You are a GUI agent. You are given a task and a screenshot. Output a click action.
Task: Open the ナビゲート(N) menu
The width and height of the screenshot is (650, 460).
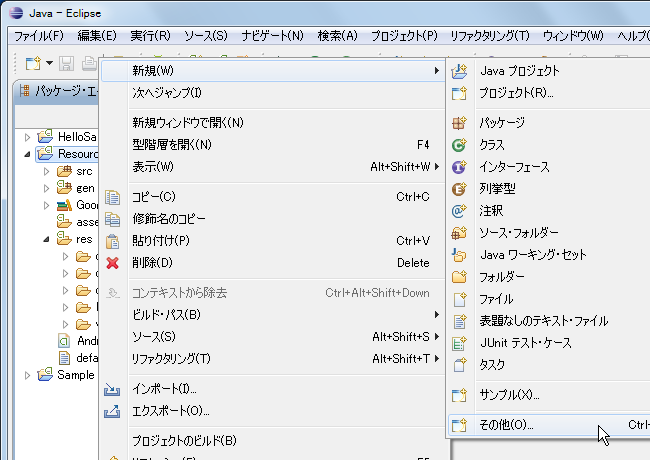(x=272, y=36)
